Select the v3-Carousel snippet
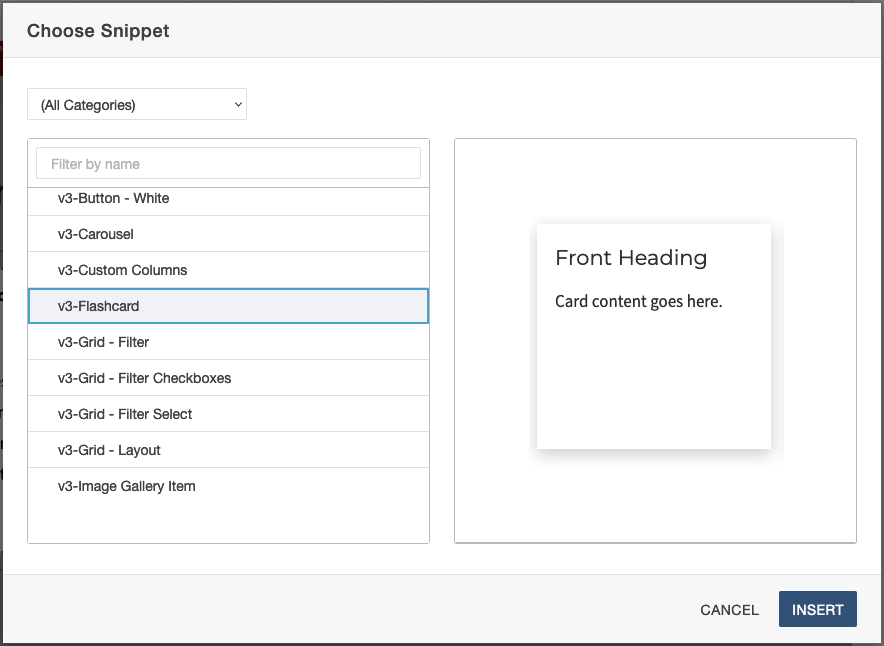 click(x=228, y=234)
